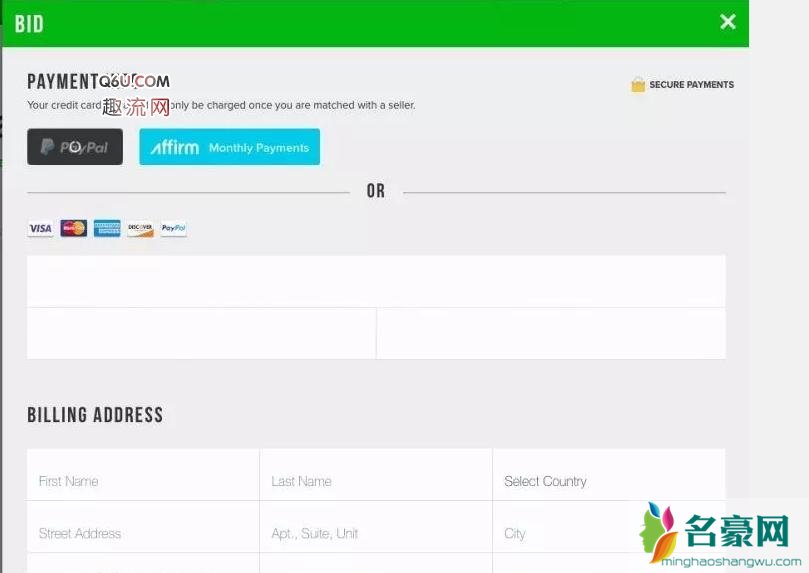Open the Select Country dropdown
Image resolution: width=809 pixels, height=573 pixels.
coord(608,481)
